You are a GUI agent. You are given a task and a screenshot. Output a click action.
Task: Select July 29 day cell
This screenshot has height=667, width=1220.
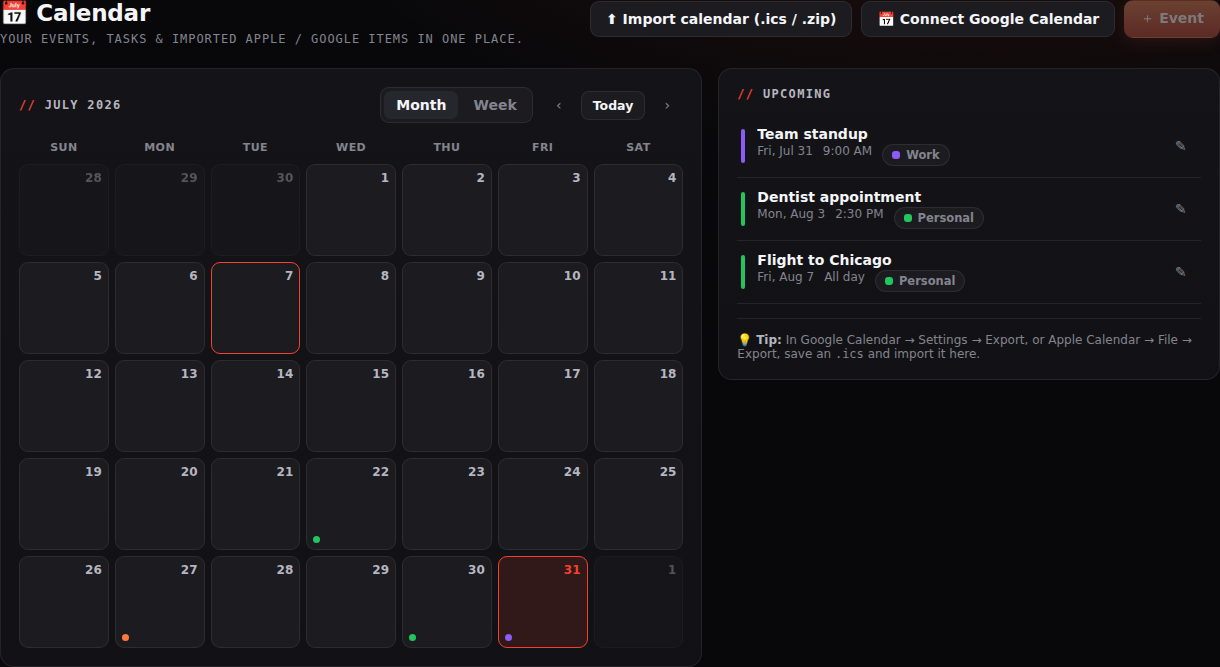point(351,602)
